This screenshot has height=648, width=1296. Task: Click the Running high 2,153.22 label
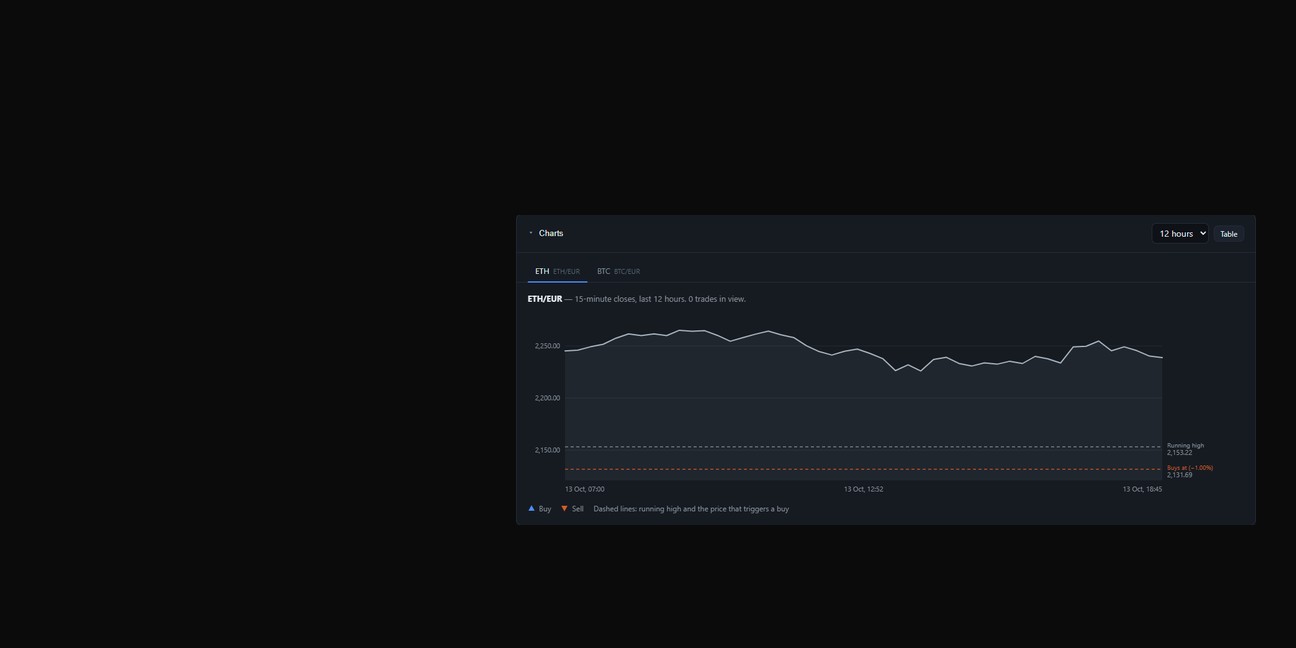(x=1185, y=449)
